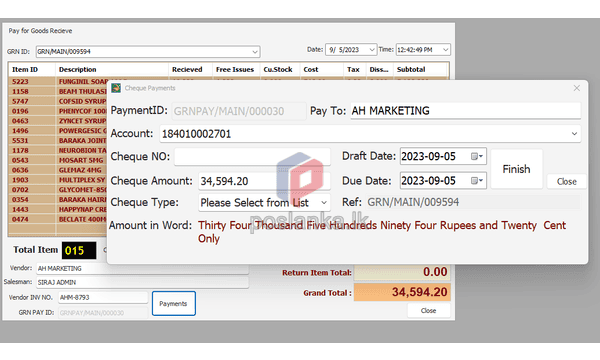The width and height of the screenshot is (600, 360).
Task: Click Close button below Grand Total
Action: pyautogui.click(x=428, y=311)
